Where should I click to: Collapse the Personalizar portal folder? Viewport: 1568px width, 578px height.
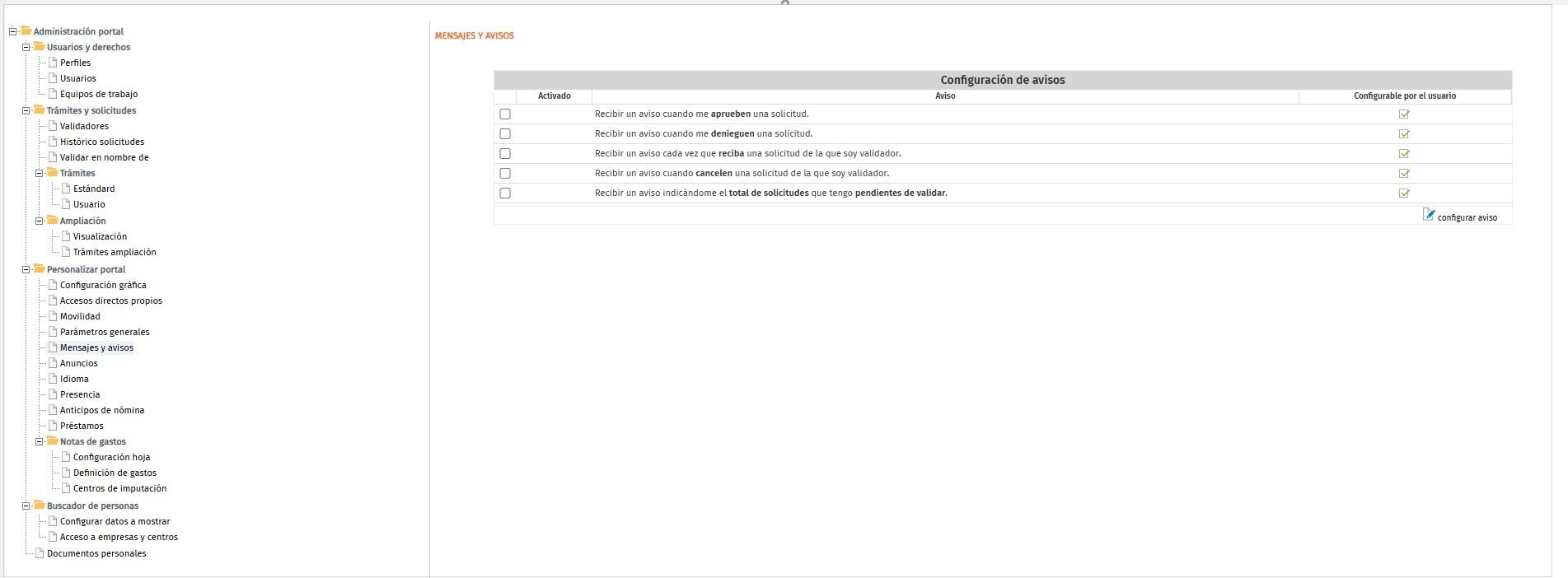(26, 269)
